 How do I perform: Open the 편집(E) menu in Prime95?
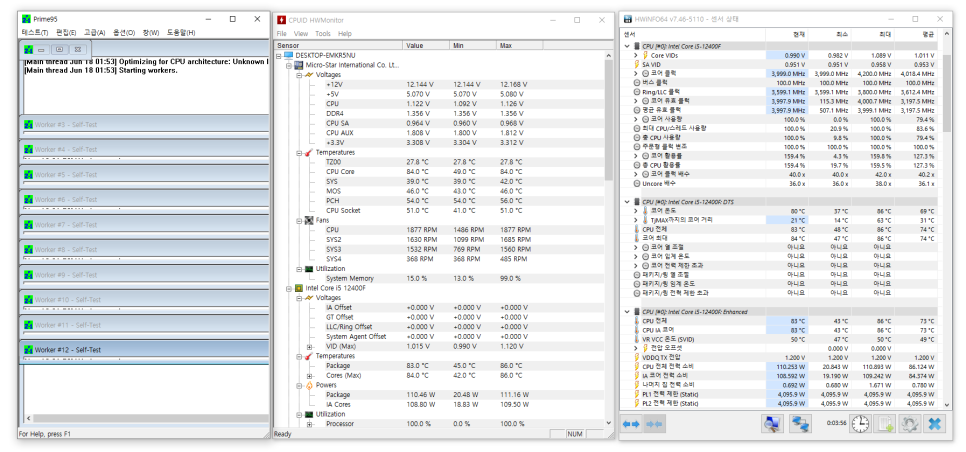pos(67,33)
